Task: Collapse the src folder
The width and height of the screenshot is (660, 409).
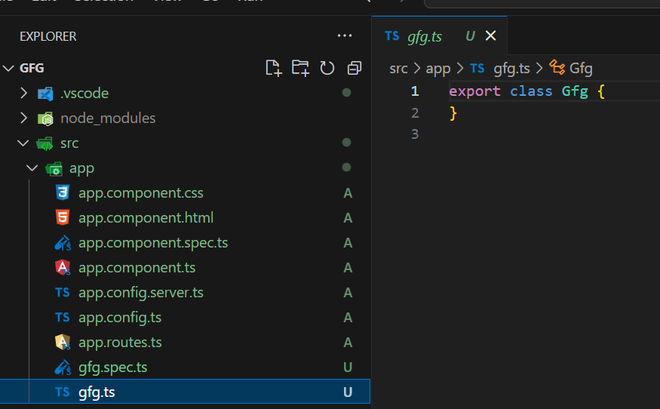Action: tap(24, 143)
